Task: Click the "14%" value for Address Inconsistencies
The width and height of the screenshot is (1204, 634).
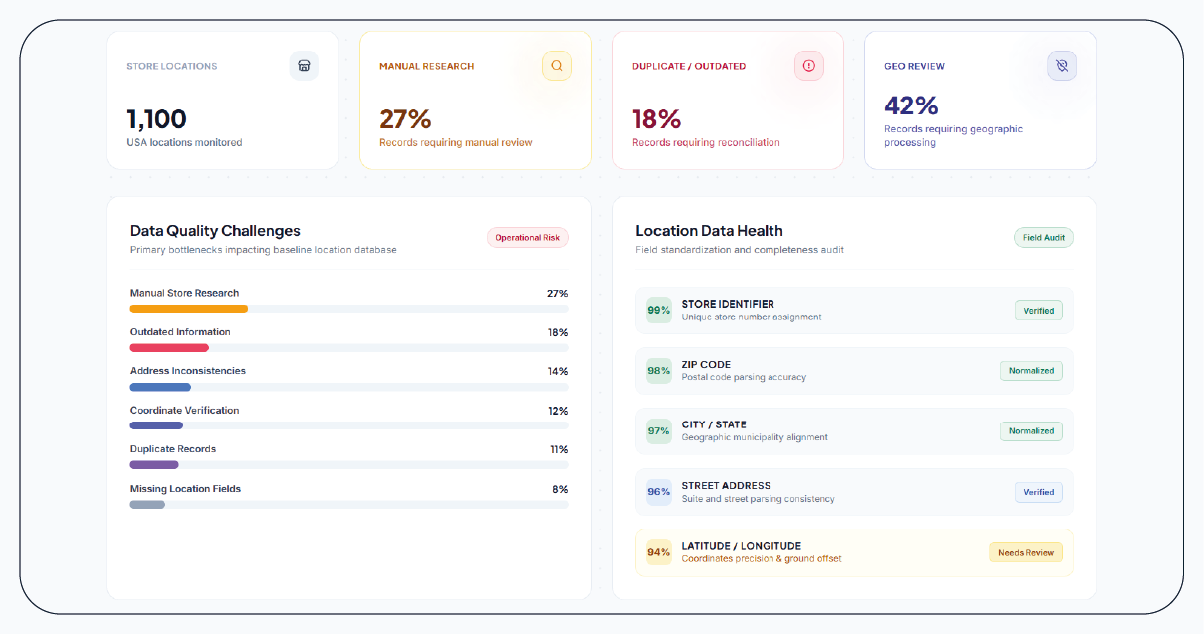Action: (x=557, y=371)
